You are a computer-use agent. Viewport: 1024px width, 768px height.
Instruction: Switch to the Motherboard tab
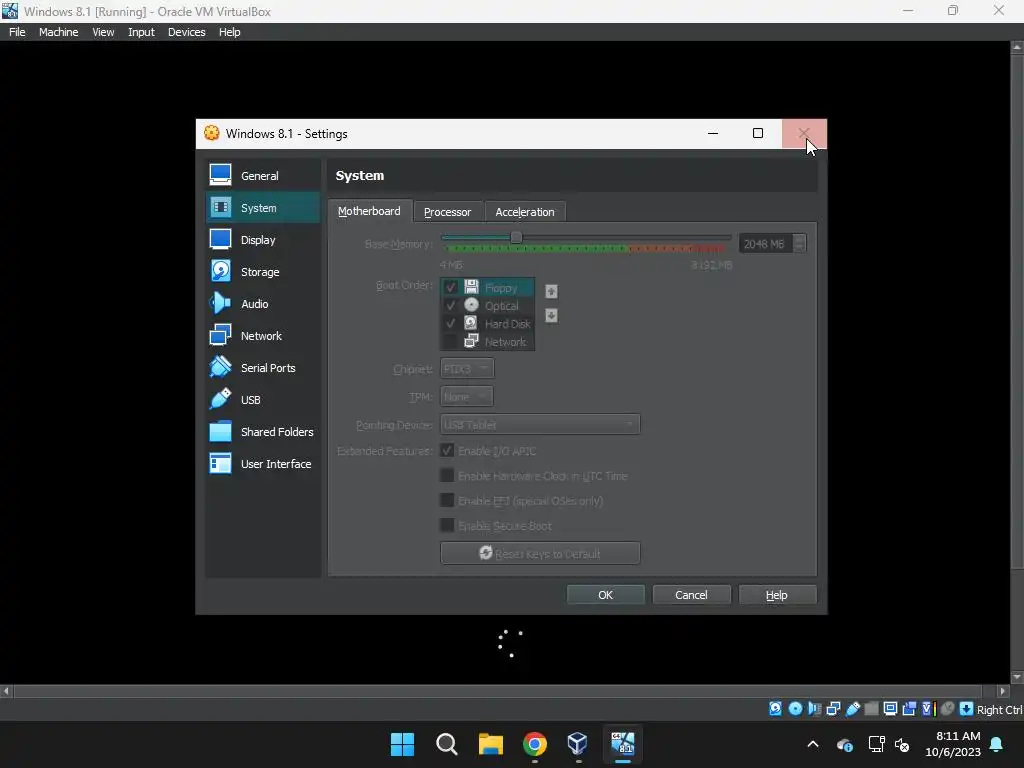[x=370, y=211]
